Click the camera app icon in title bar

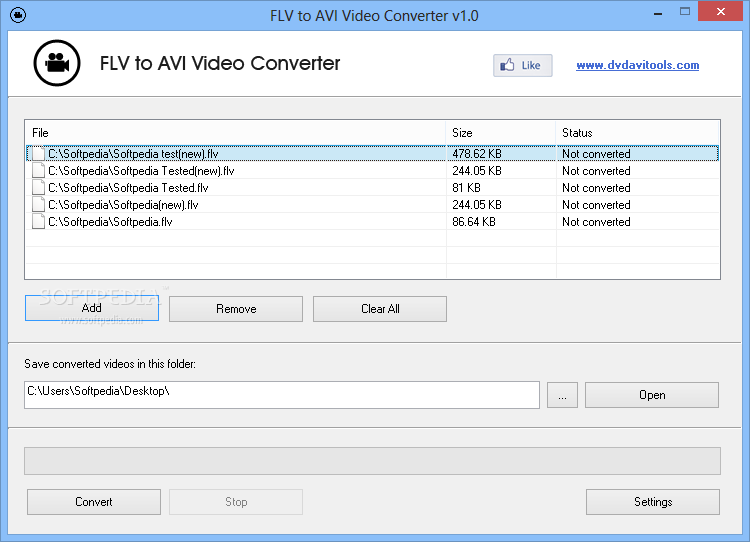pyautogui.click(x=18, y=15)
